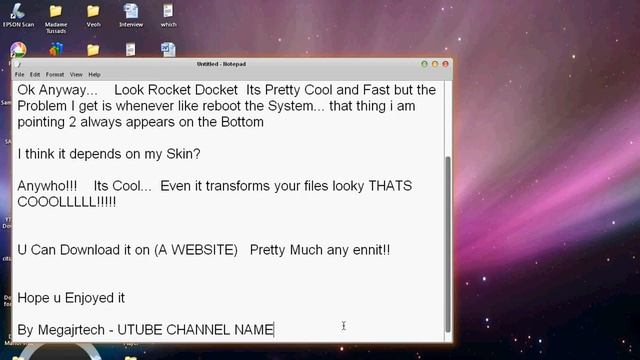Close Notepad with the red button
This screenshot has width=640, height=360.
coord(446,64)
